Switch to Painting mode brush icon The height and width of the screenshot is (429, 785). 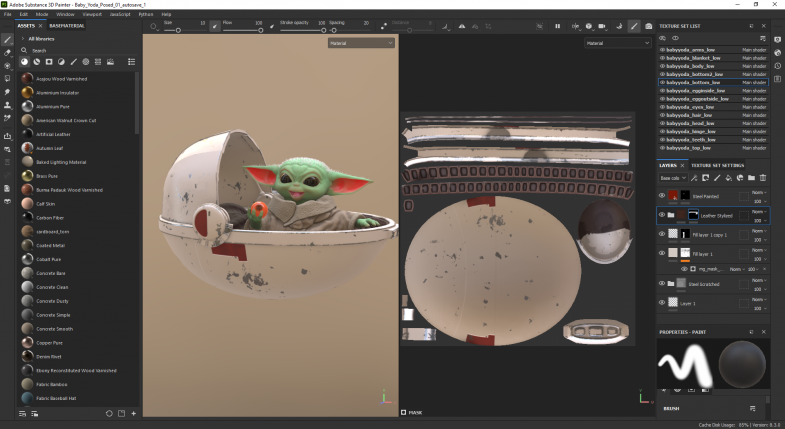[x=634, y=26]
